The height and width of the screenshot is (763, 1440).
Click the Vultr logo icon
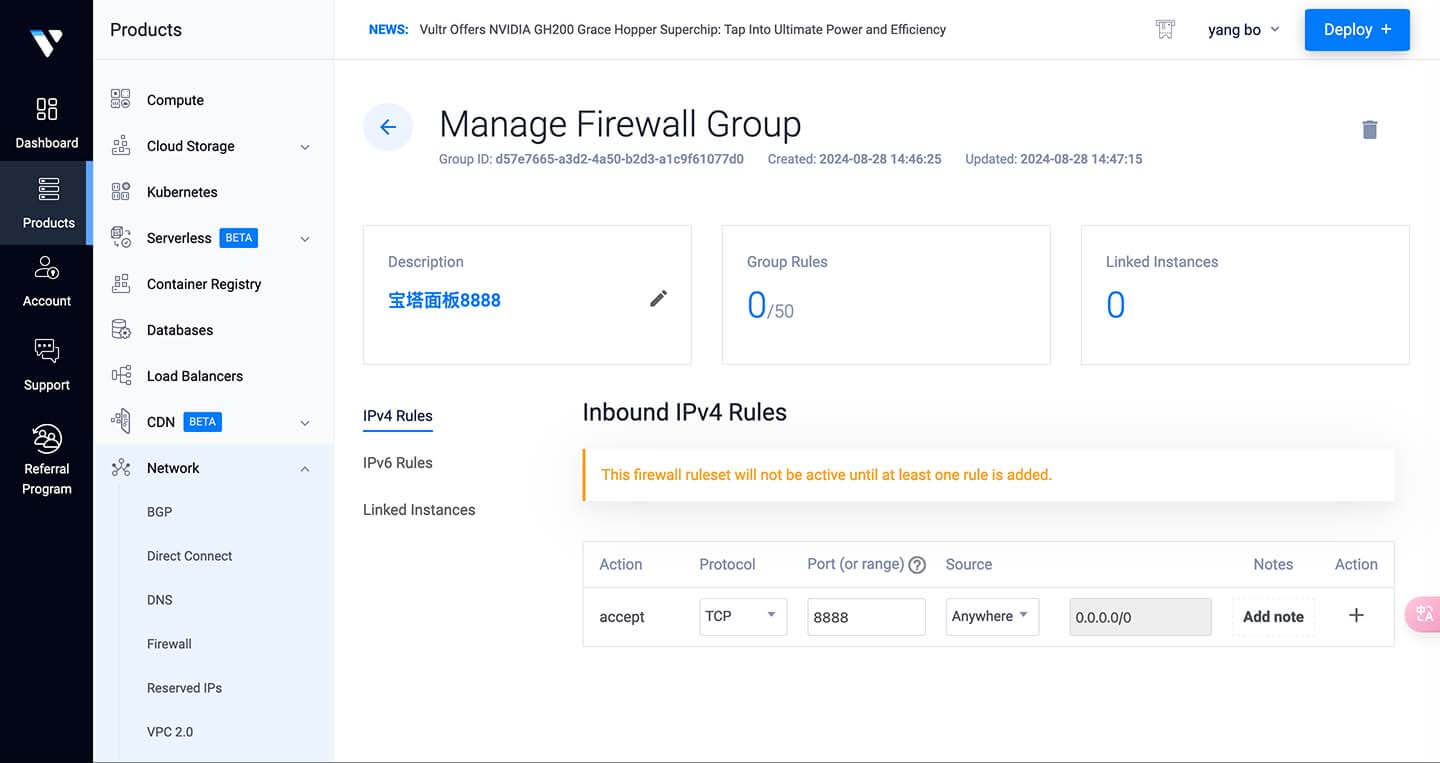tap(46, 42)
